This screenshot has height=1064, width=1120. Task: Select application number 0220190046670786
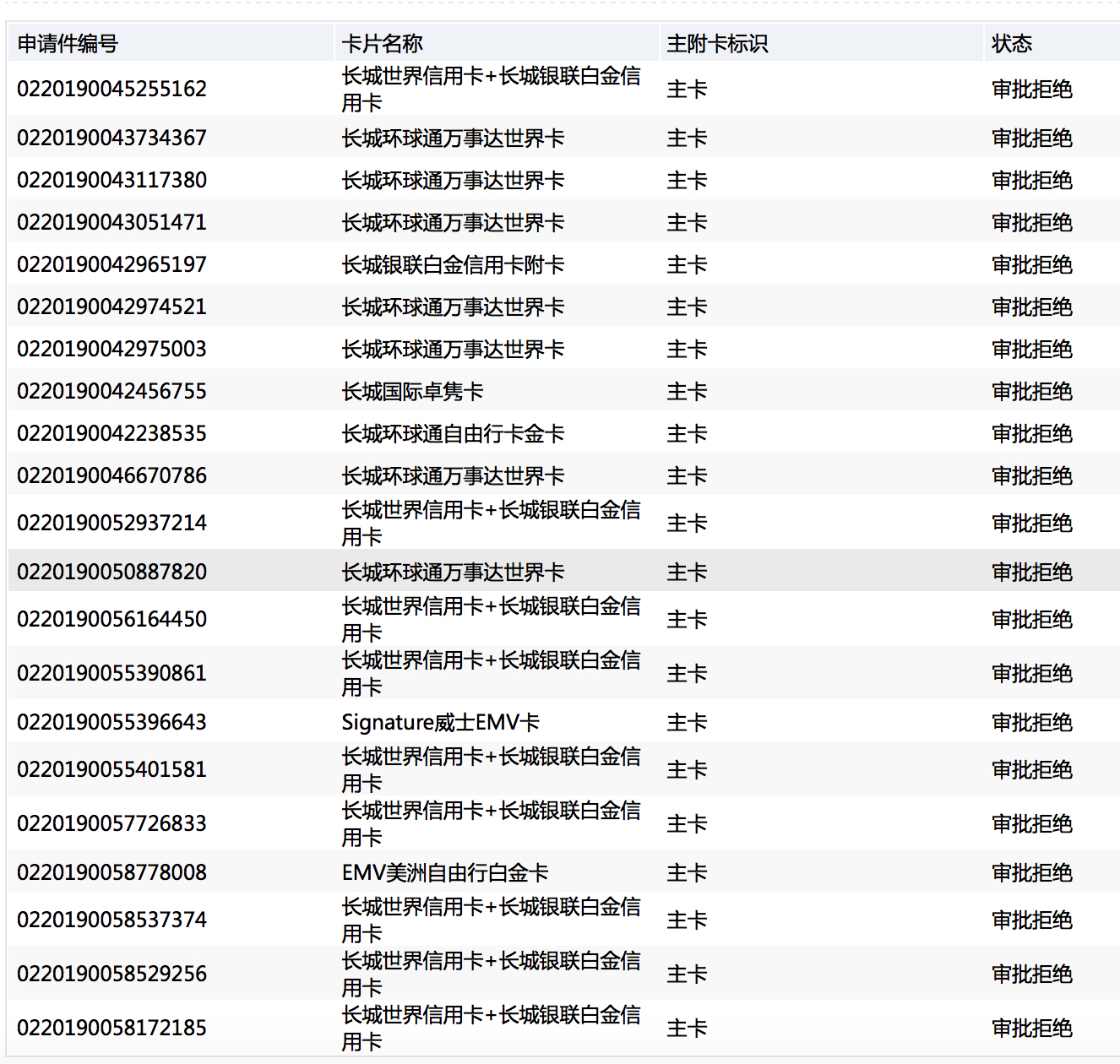[111, 475]
